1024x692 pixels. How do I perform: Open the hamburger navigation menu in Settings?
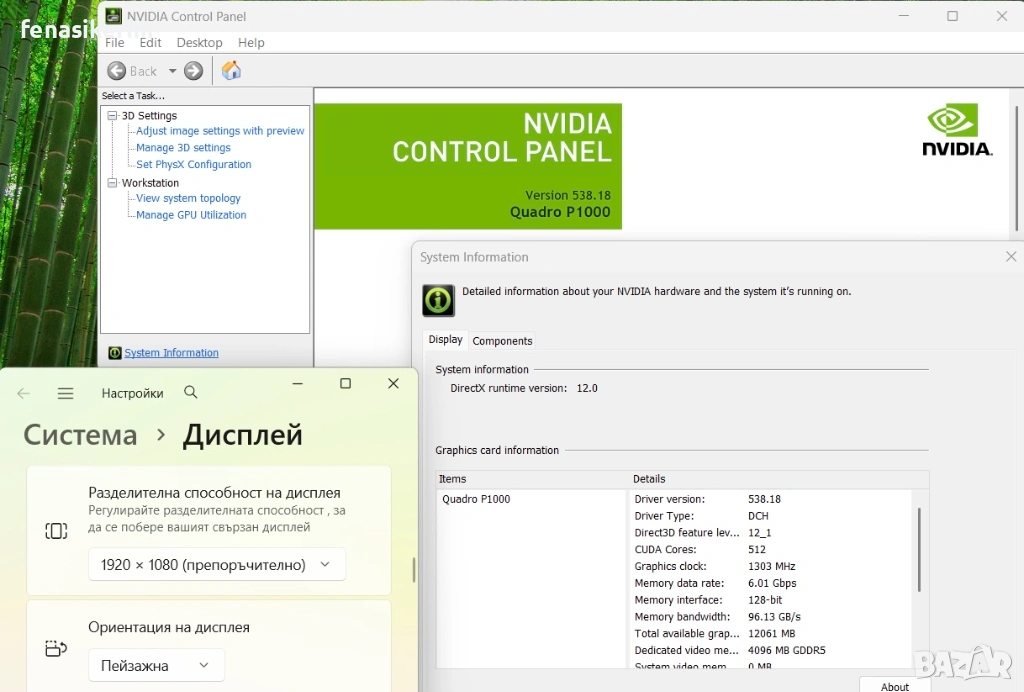pyautogui.click(x=66, y=394)
